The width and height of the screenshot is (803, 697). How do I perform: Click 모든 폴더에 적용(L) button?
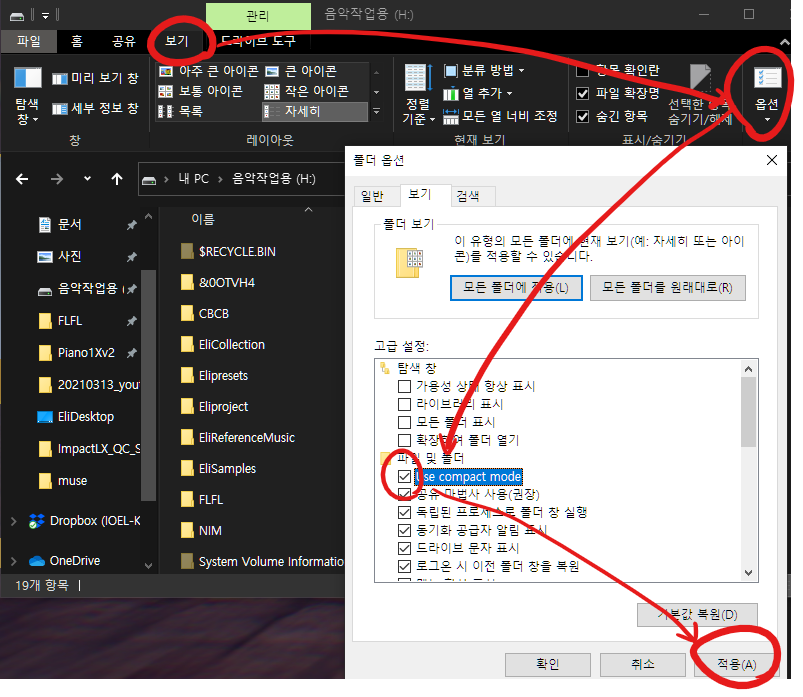pyautogui.click(x=516, y=288)
